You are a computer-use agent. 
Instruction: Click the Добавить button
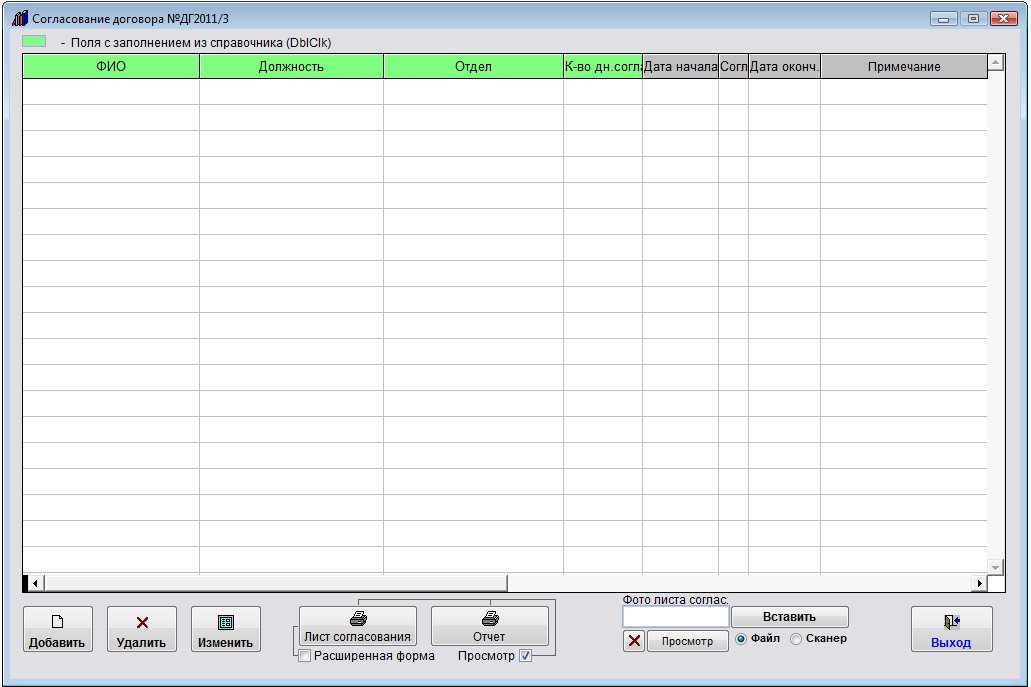58,629
